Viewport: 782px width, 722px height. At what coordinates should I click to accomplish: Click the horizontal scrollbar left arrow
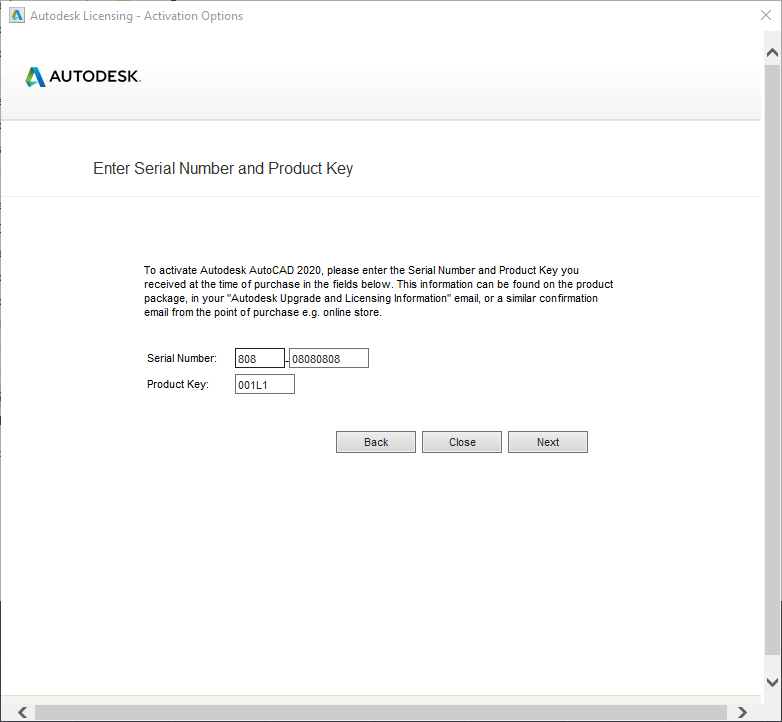[22, 712]
